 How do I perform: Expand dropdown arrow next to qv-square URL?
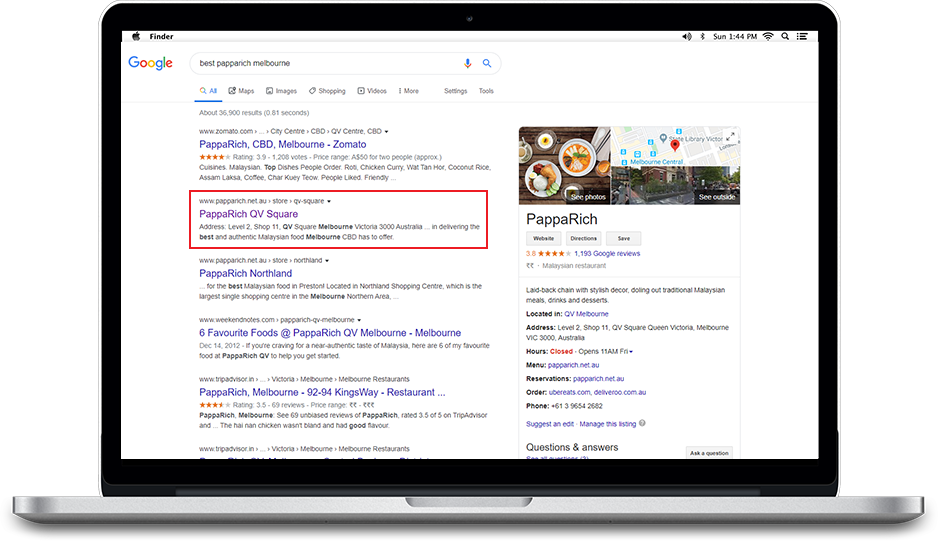tap(329, 201)
